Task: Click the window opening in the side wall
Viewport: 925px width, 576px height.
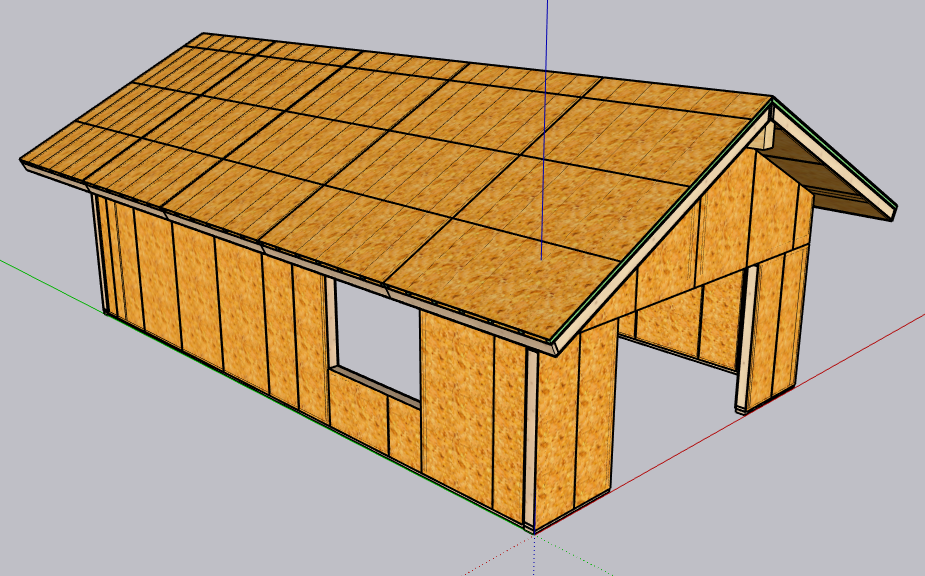Action: coord(378,335)
